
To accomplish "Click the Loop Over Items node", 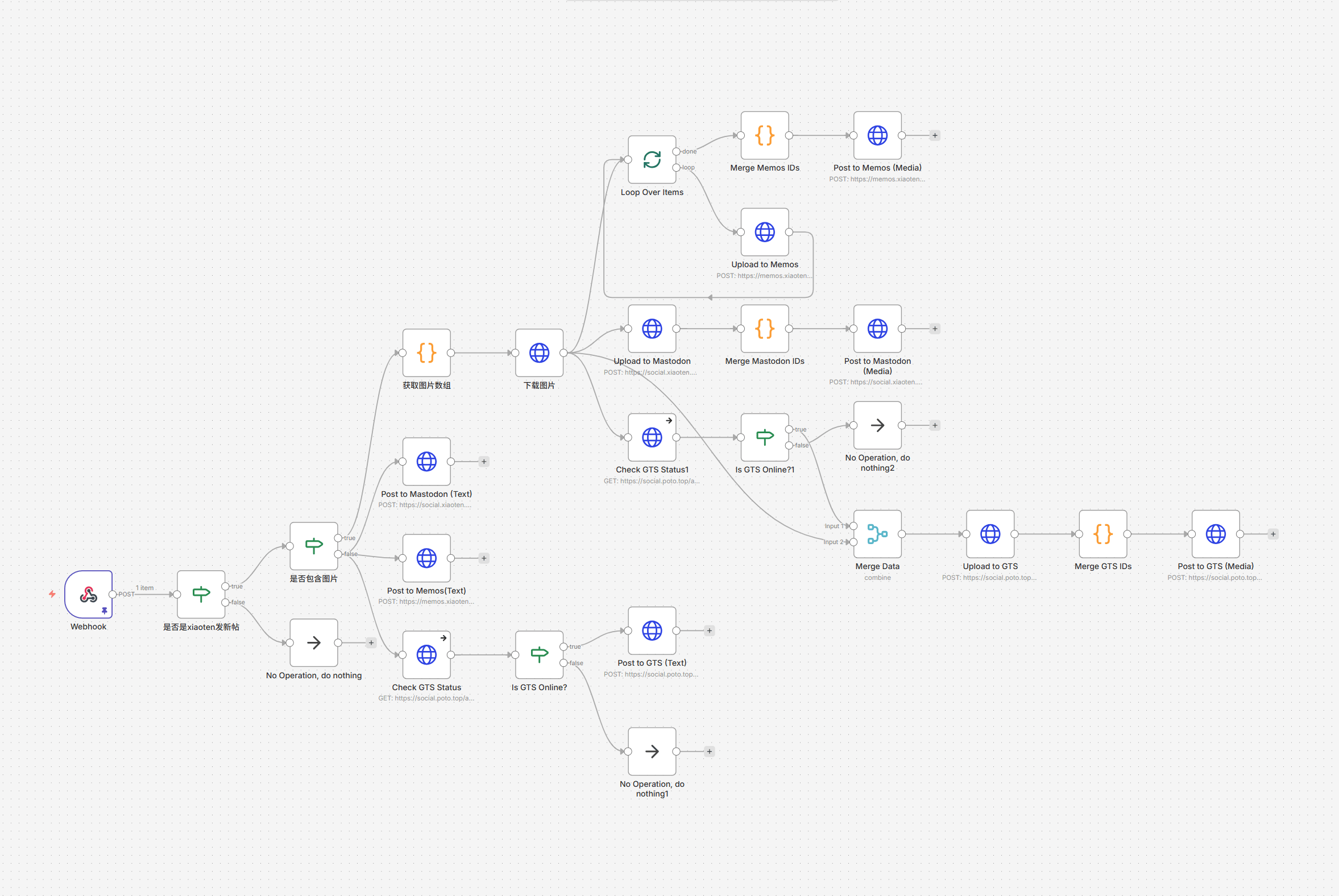I will click(x=652, y=159).
